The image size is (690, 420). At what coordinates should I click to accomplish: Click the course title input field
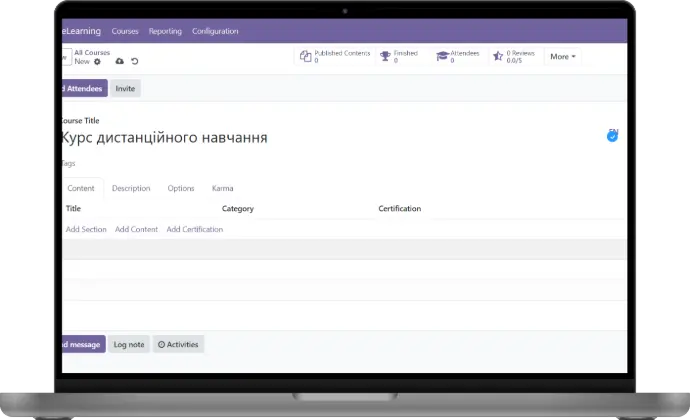pyautogui.click(x=300, y=138)
